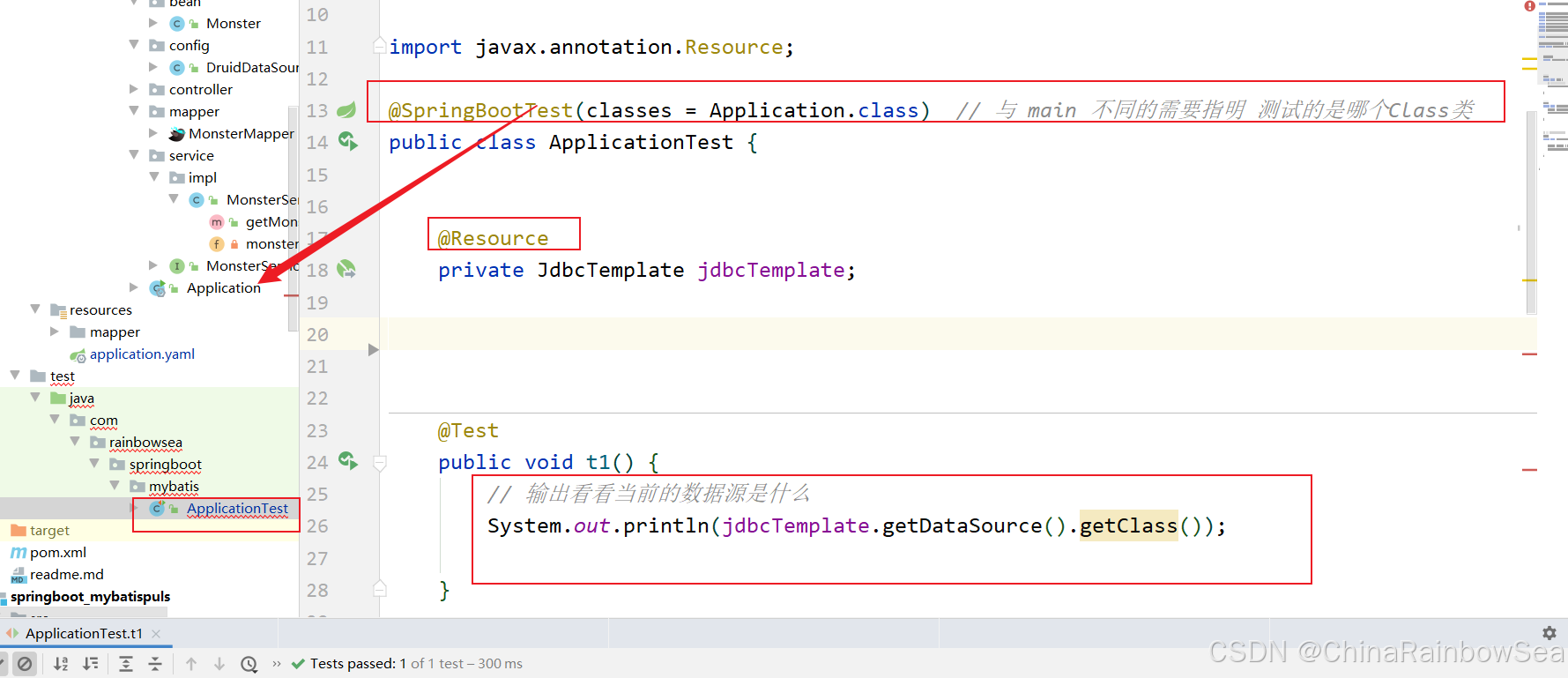Expand all test results

tap(126, 664)
